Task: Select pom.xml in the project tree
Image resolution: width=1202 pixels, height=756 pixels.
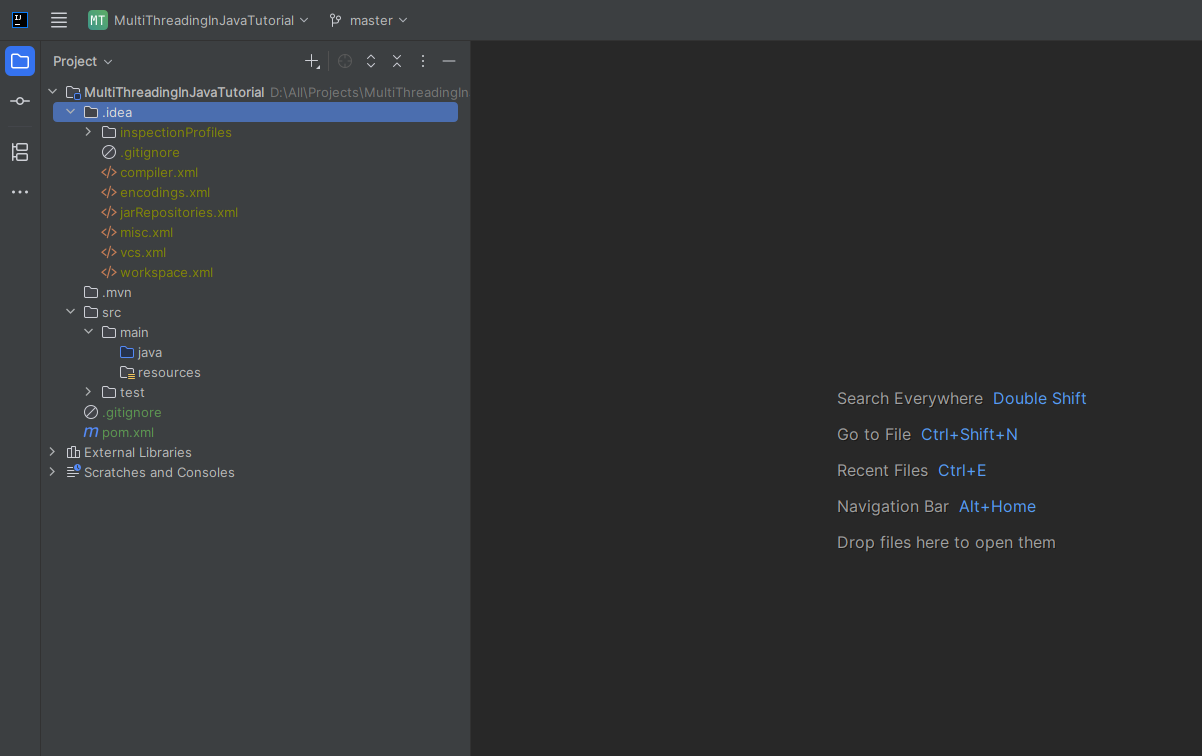Action: coord(128,432)
